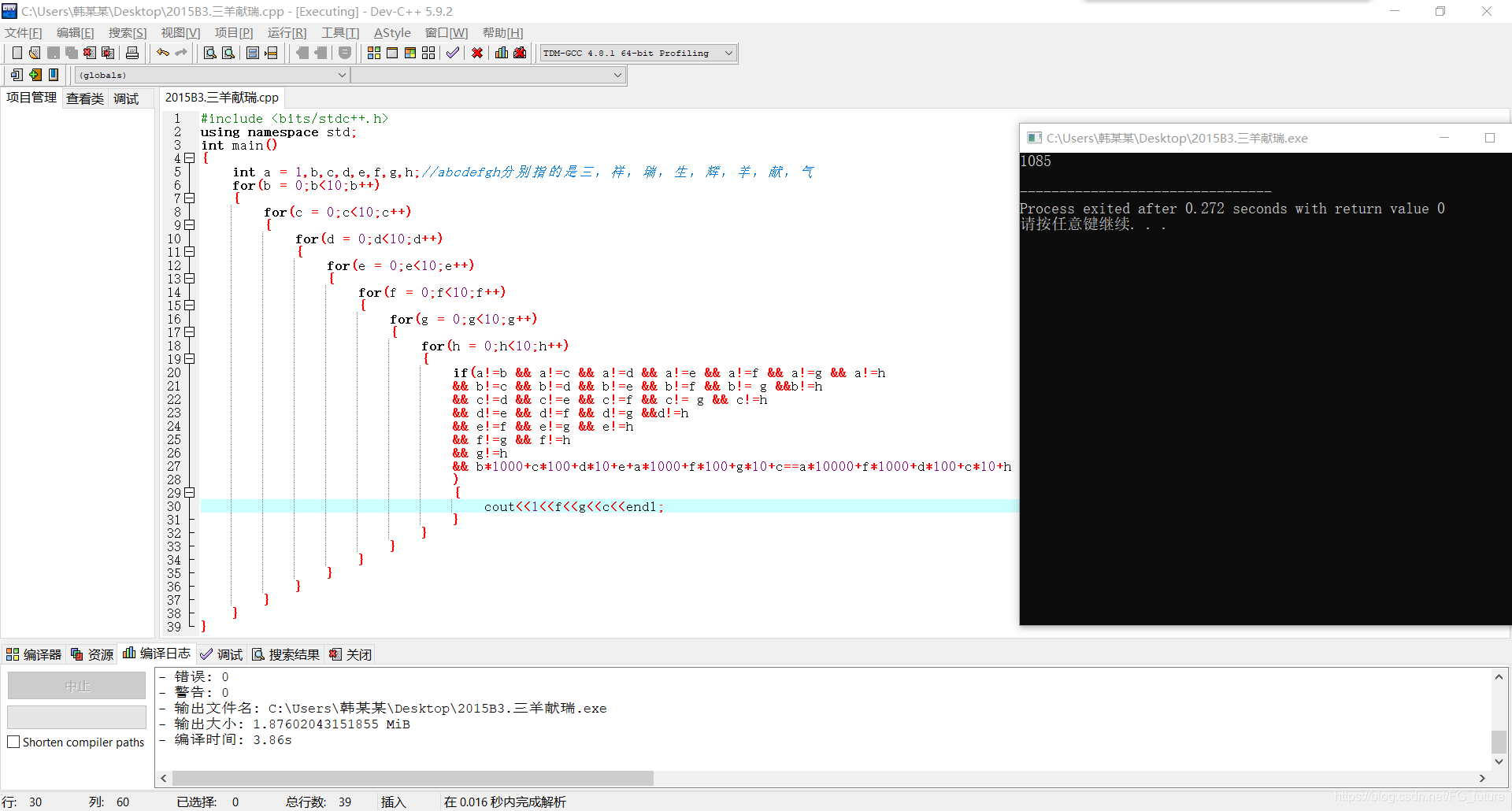Click the Rebuild All toolbar icon
The width and height of the screenshot is (1512, 811).
[x=428, y=53]
